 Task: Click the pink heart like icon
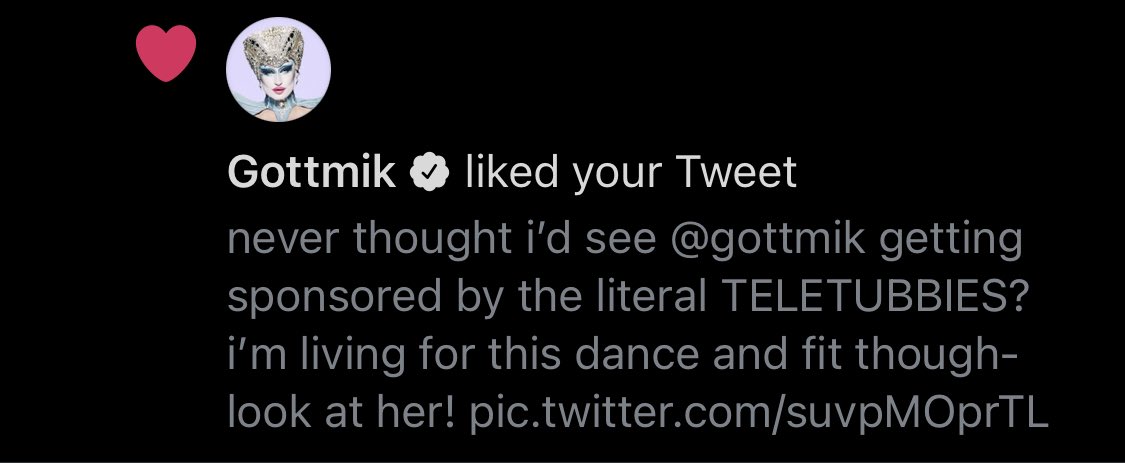166,53
